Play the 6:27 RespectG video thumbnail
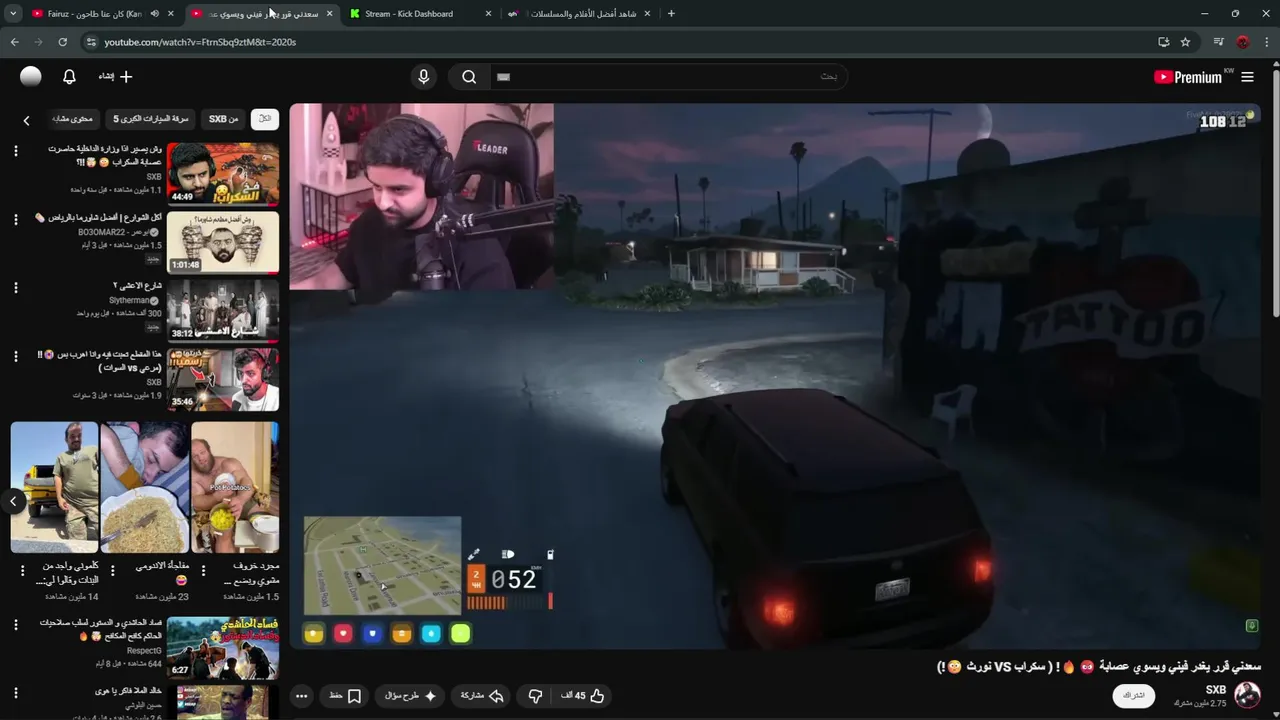Image resolution: width=1280 pixels, height=720 pixels. 223,648
